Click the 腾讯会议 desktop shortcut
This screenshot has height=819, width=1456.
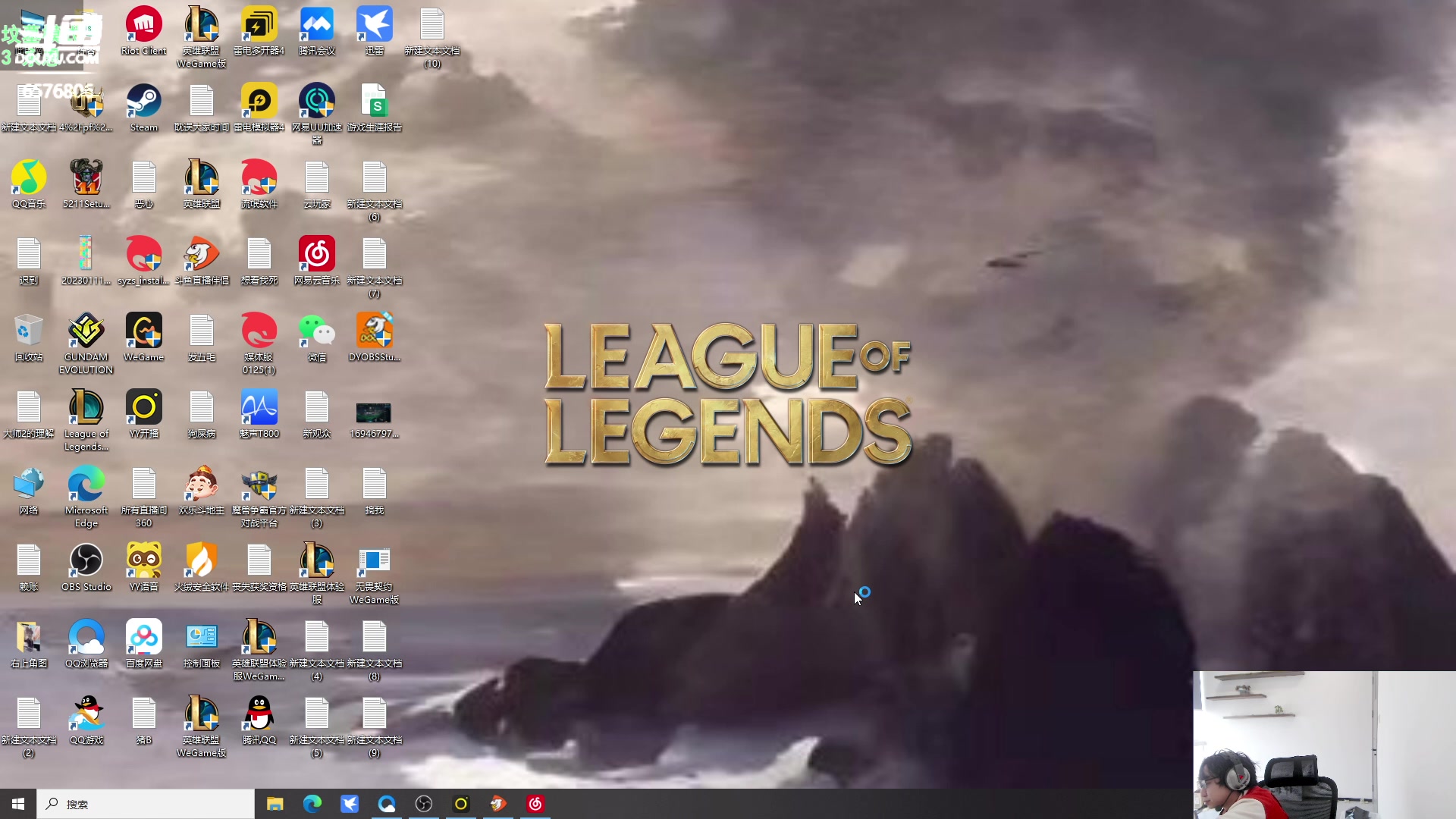point(316,32)
